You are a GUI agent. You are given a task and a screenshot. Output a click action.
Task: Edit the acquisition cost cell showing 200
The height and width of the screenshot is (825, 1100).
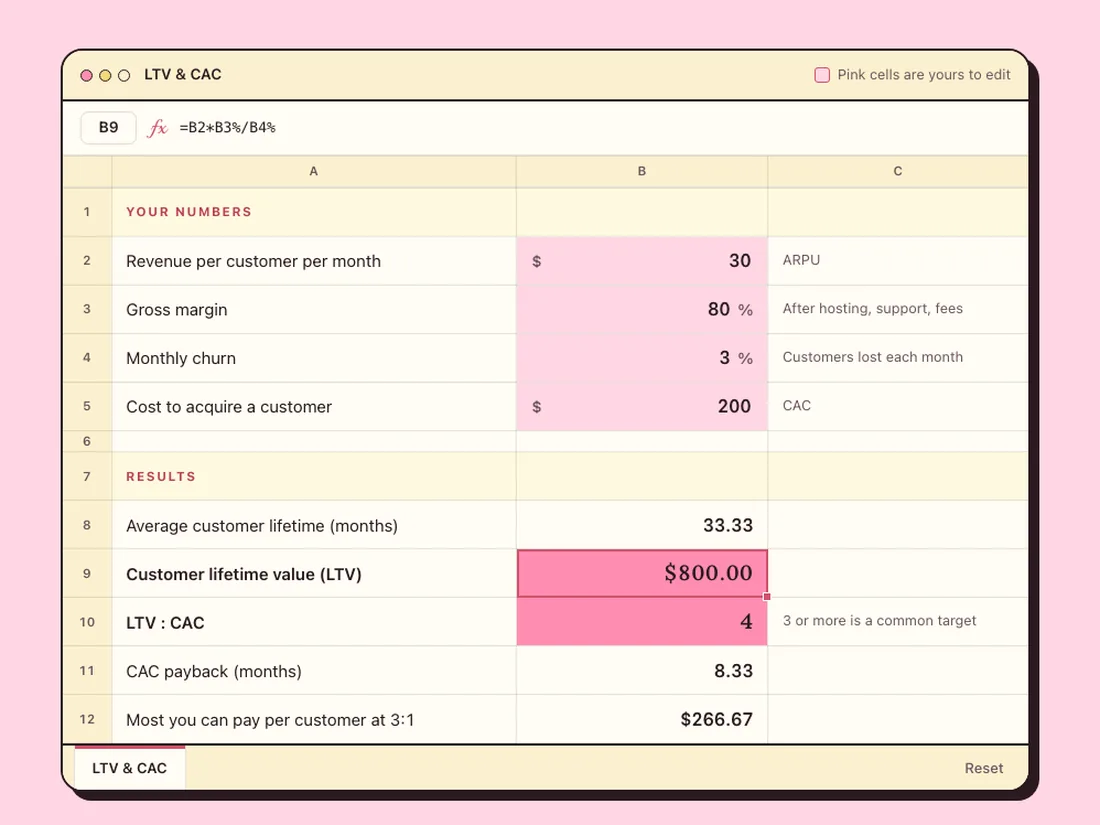642,406
